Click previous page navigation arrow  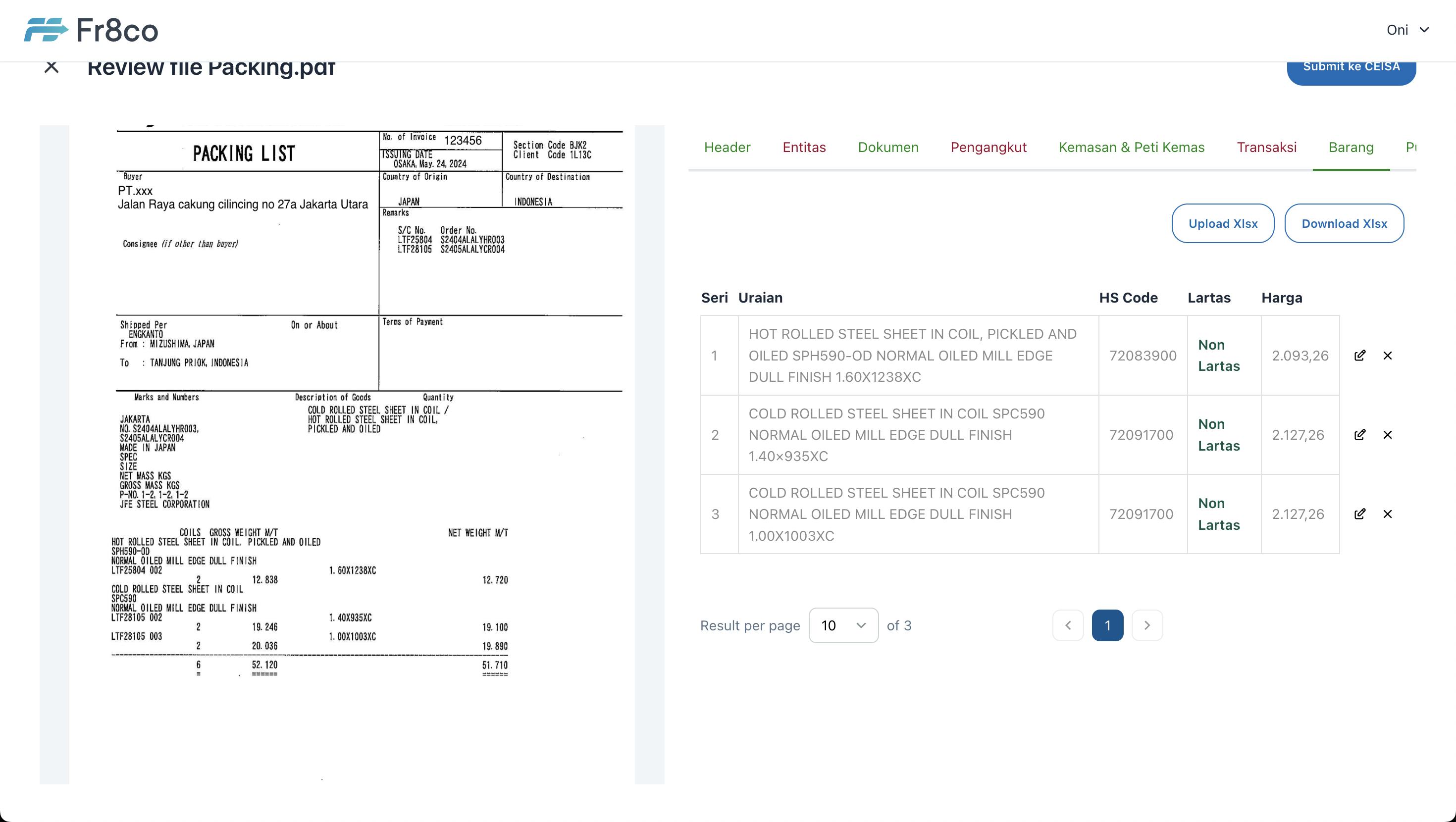coord(1069,625)
